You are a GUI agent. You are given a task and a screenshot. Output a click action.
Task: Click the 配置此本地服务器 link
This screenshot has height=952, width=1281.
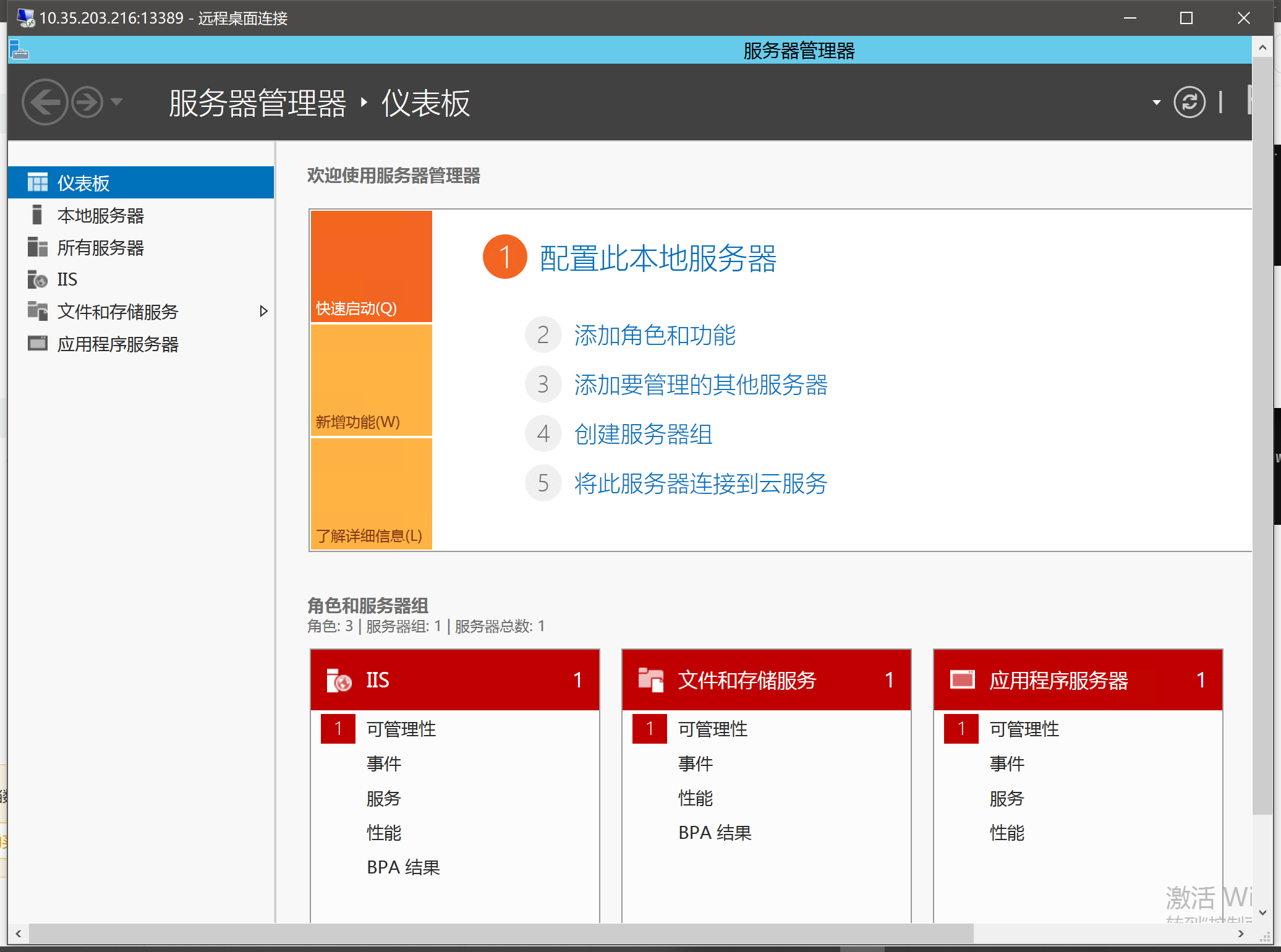coord(657,258)
